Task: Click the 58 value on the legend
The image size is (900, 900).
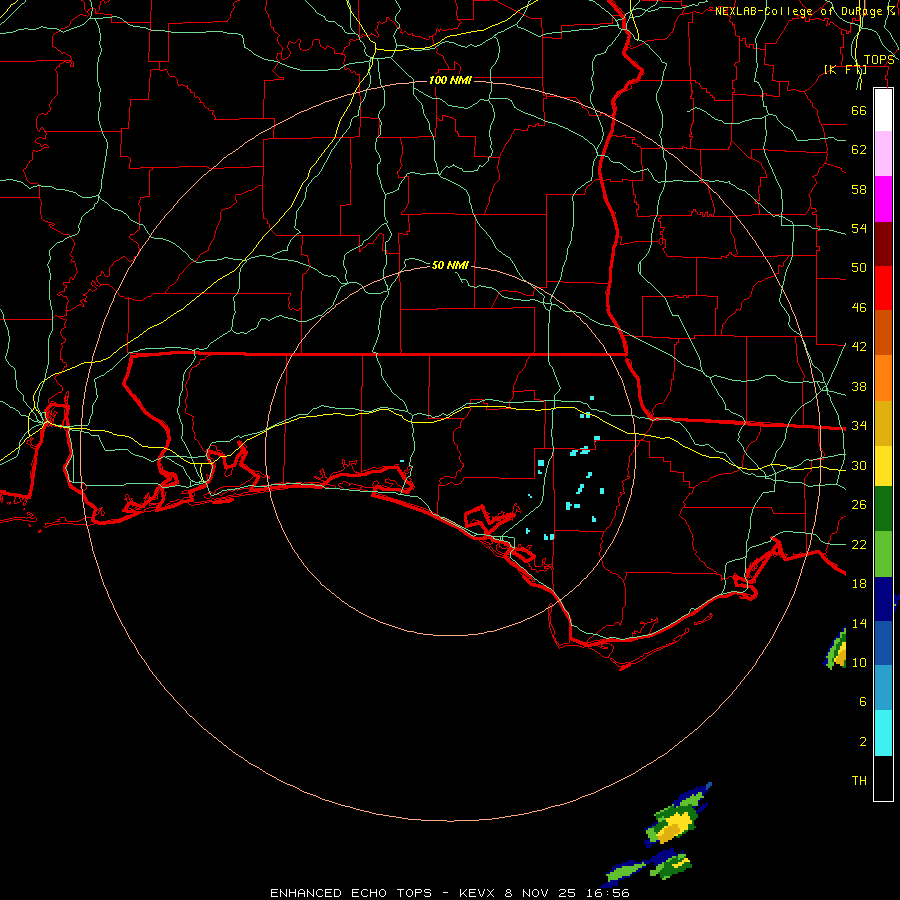Action: 859,189
